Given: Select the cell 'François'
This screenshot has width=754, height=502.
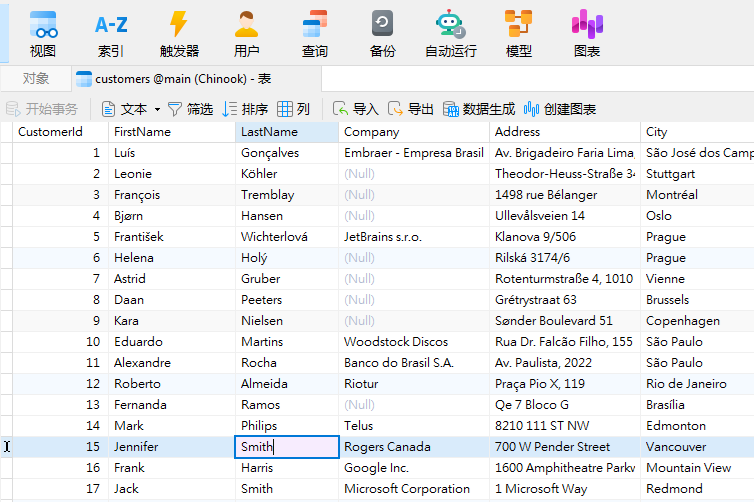Looking at the screenshot, I should 172,195.
